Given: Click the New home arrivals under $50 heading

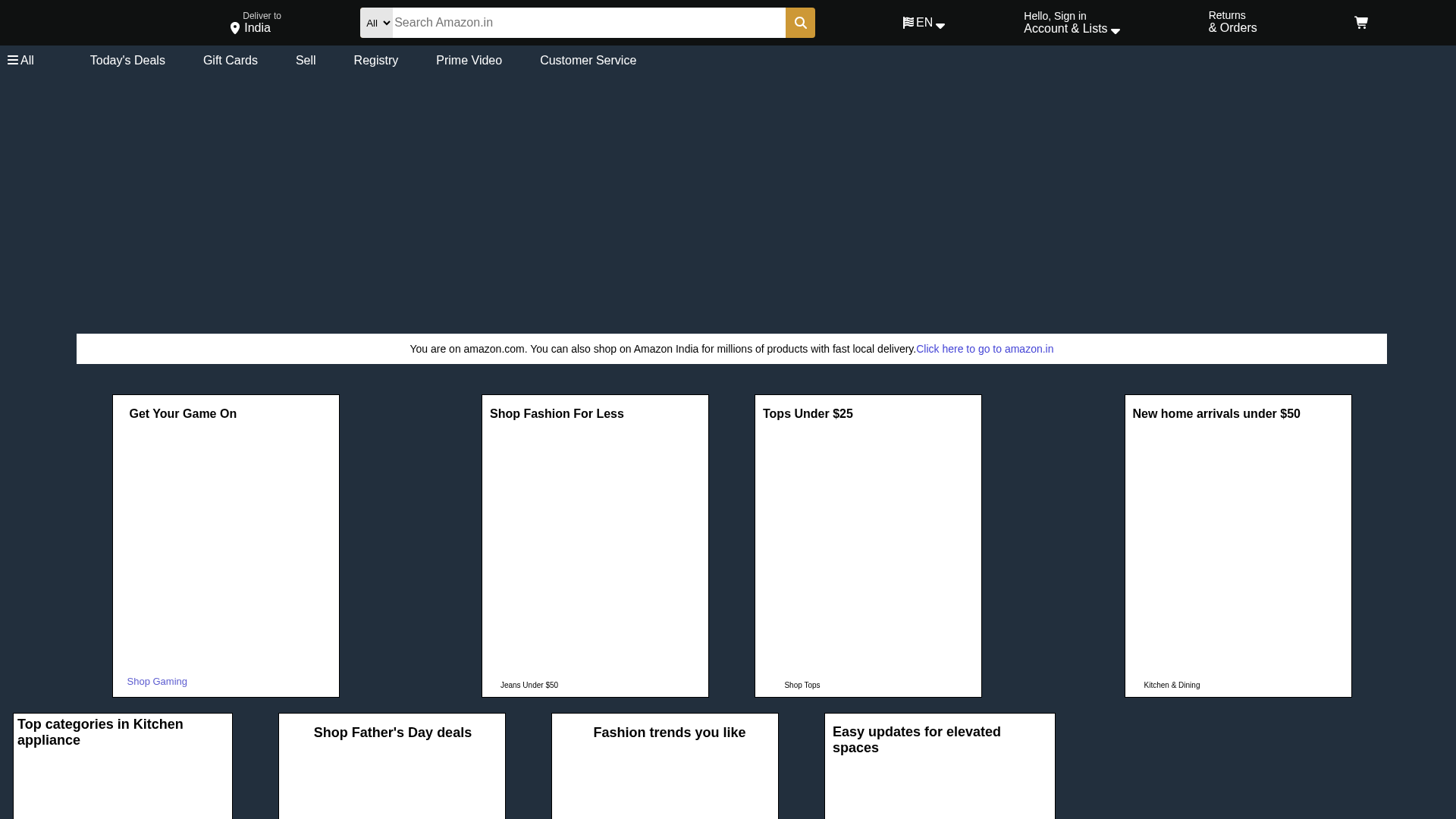Looking at the screenshot, I should (x=1216, y=414).
